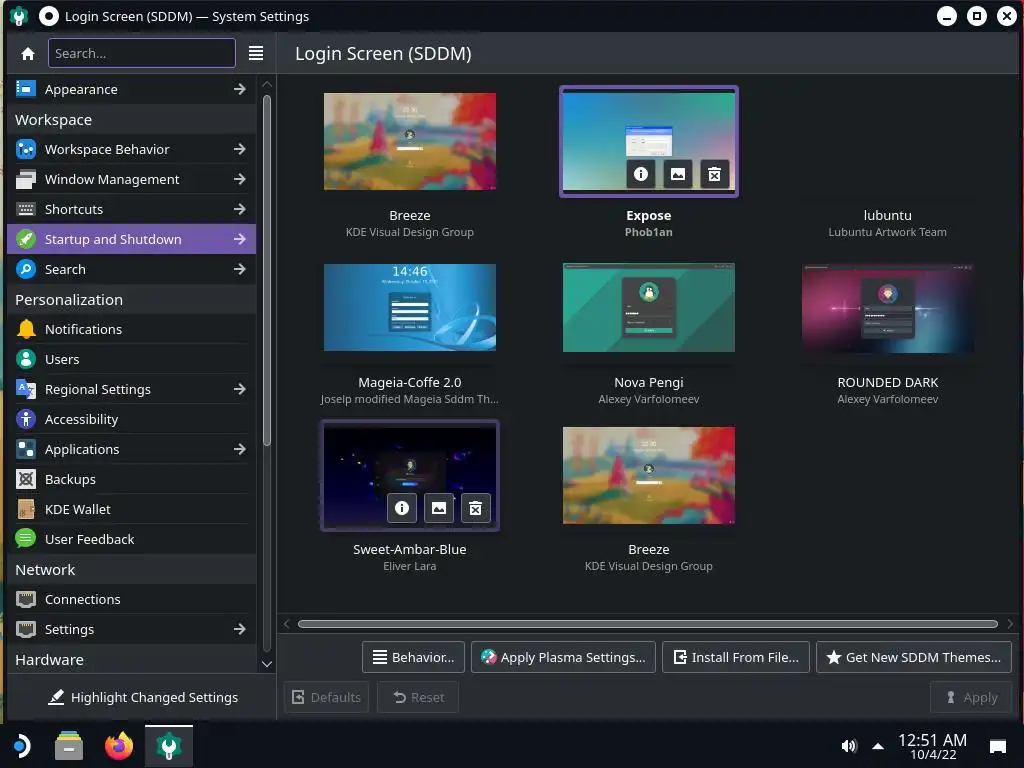Open the hamburger menu beside search

click(x=256, y=54)
